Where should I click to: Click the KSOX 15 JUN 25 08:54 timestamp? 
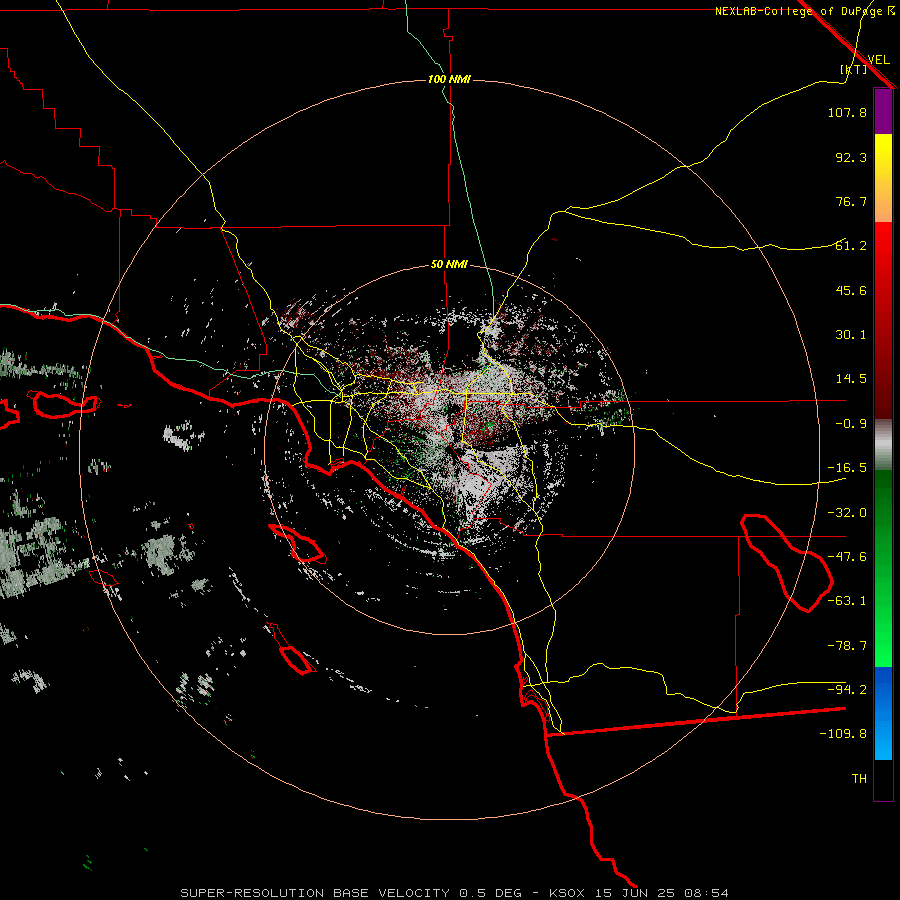pyautogui.click(x=638, y=893)
